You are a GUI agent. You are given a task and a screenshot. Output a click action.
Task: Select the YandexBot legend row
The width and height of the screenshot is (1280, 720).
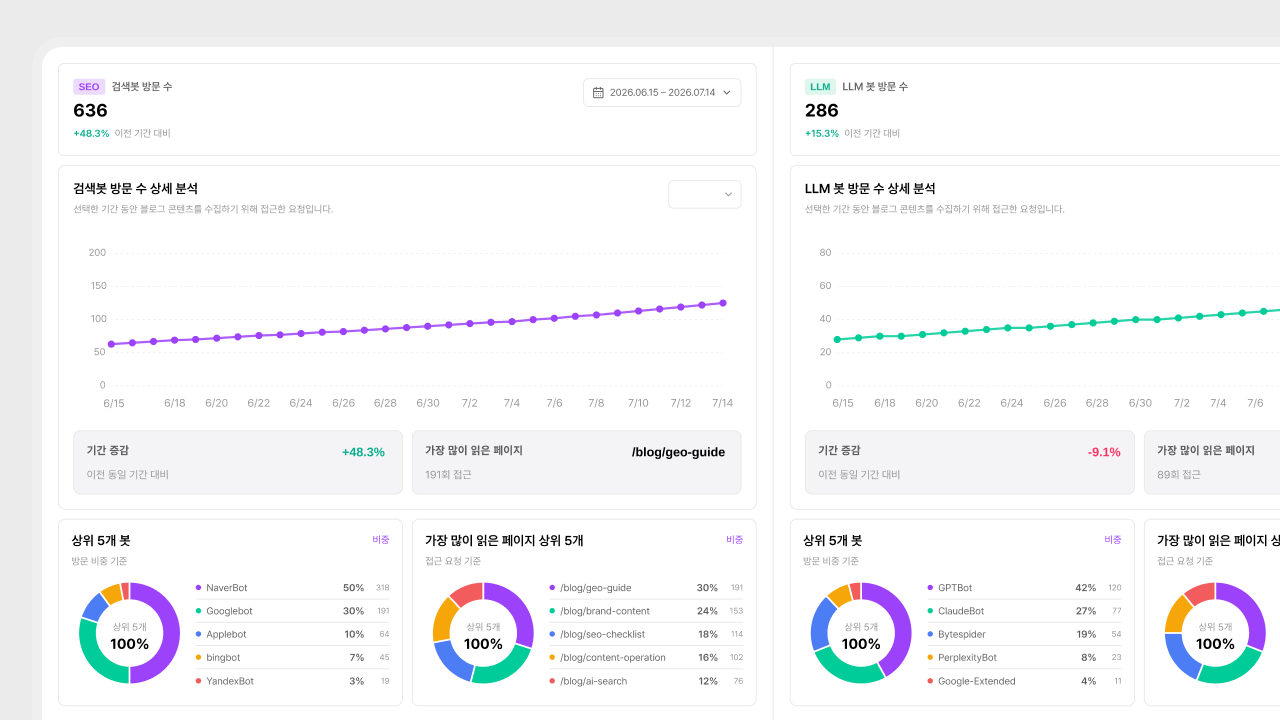point(292,681)
